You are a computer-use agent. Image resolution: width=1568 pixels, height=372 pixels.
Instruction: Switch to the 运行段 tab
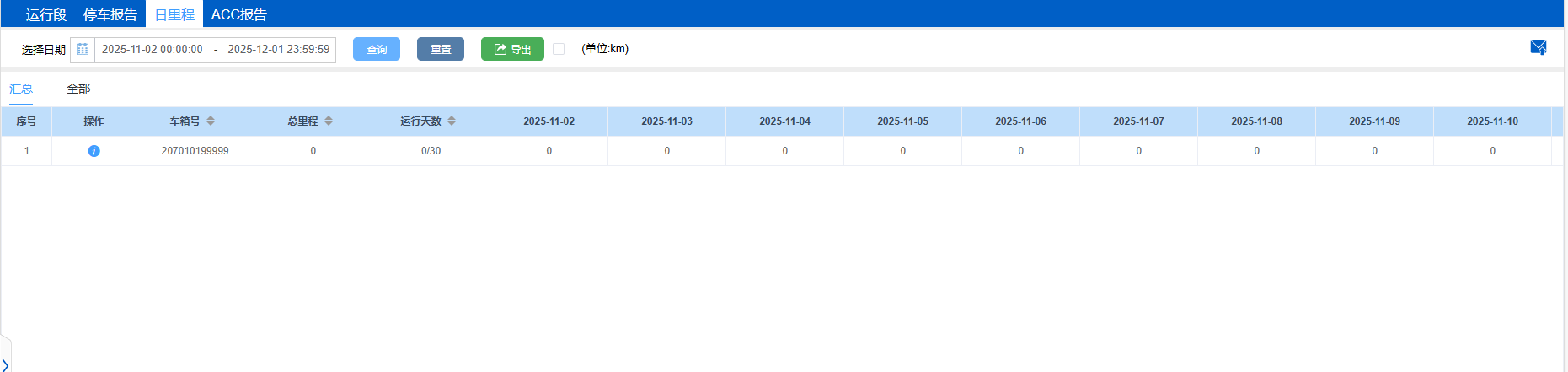pos(46,14)
